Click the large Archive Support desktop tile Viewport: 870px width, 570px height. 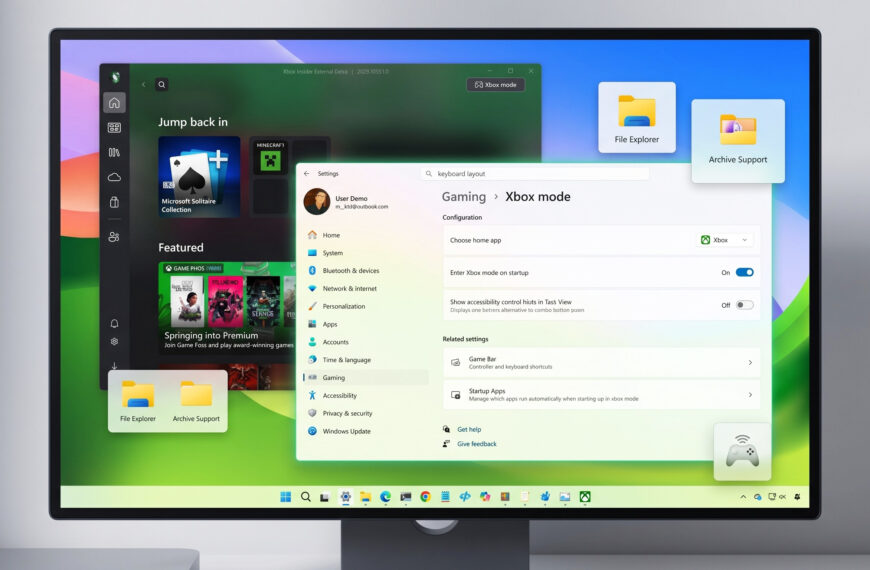(x=738, y=141)
